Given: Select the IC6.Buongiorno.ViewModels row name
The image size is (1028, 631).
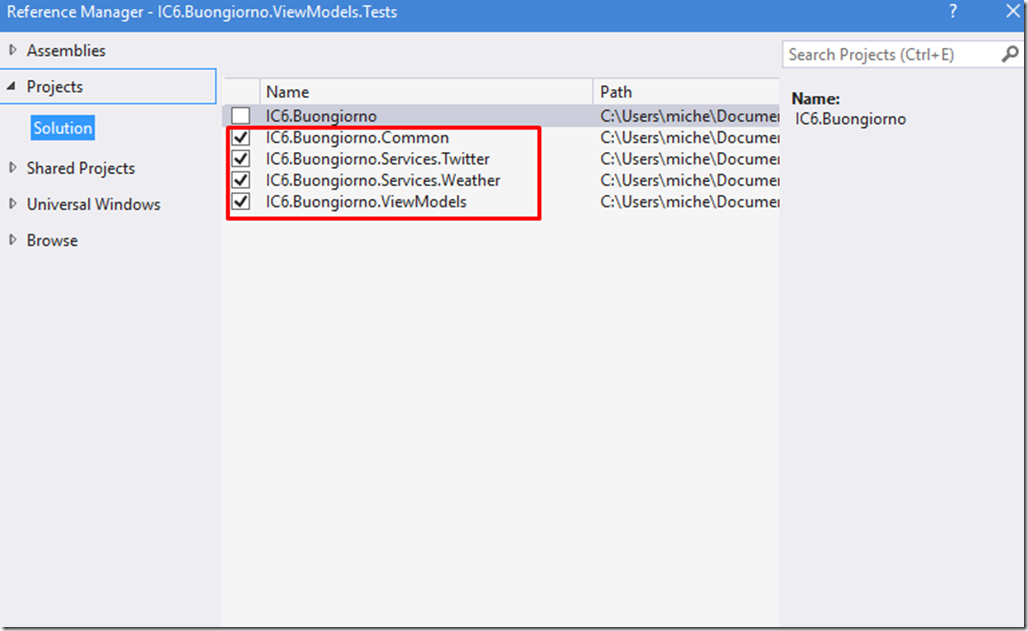Looking at the screenshot, I should (x=366, y=202).
